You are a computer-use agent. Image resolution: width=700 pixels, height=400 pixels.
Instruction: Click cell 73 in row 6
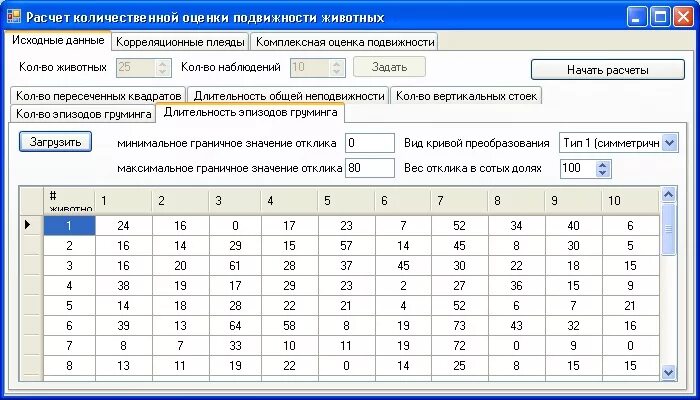click(x=459, y=326)
